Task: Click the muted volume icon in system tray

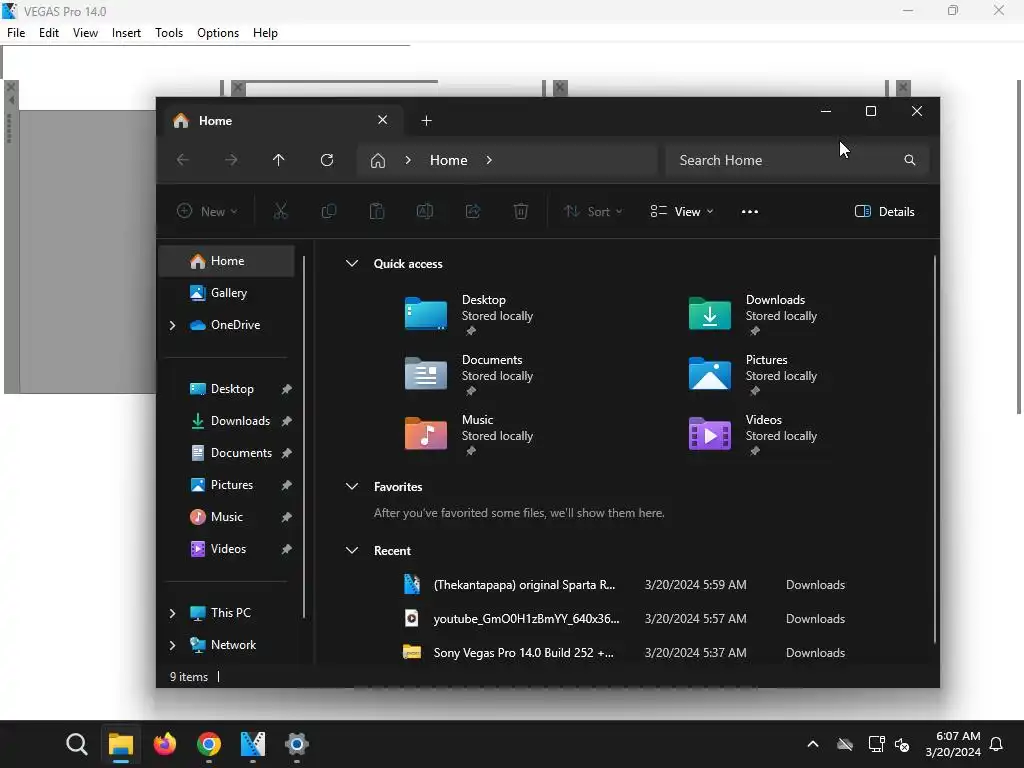Action: tap(902, 744)
